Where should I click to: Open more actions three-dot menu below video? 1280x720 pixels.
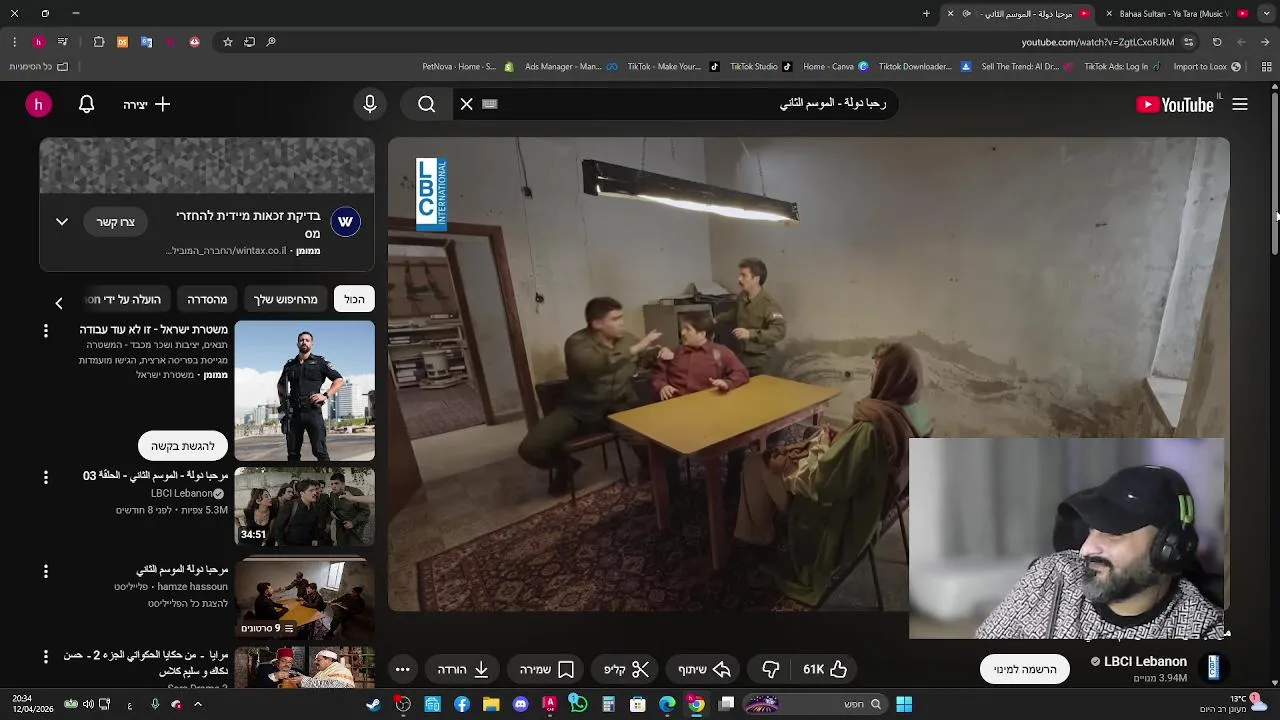(402, 669)
